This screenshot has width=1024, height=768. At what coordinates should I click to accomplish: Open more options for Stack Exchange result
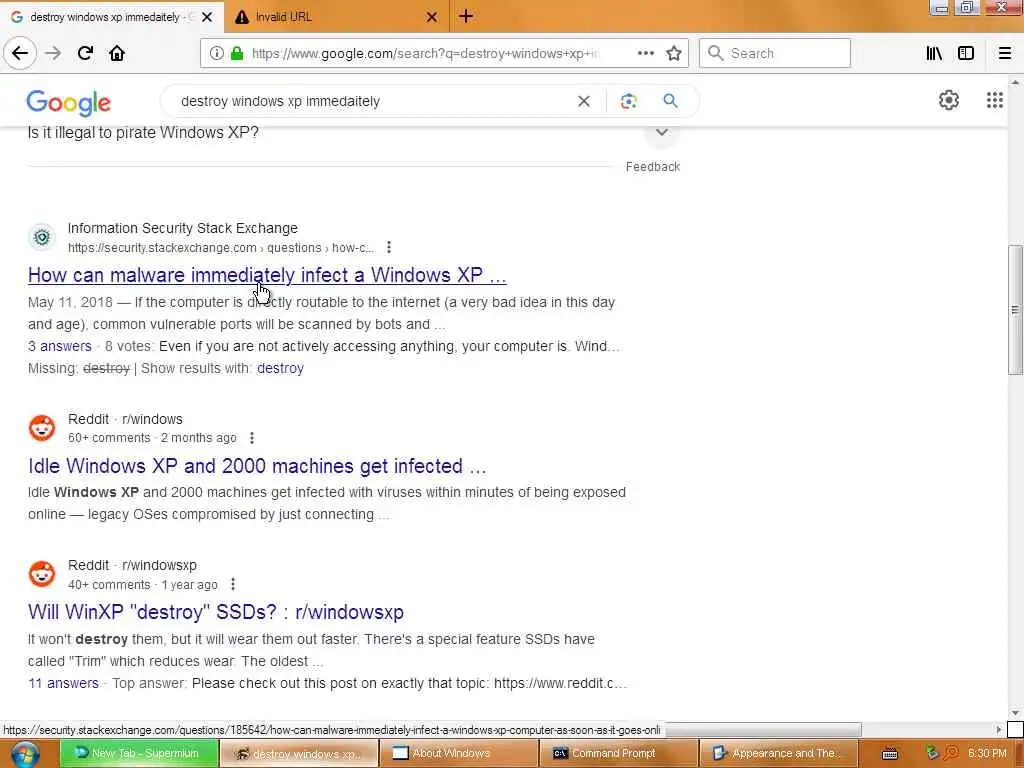pyautogui.click(x=389, y=247)
